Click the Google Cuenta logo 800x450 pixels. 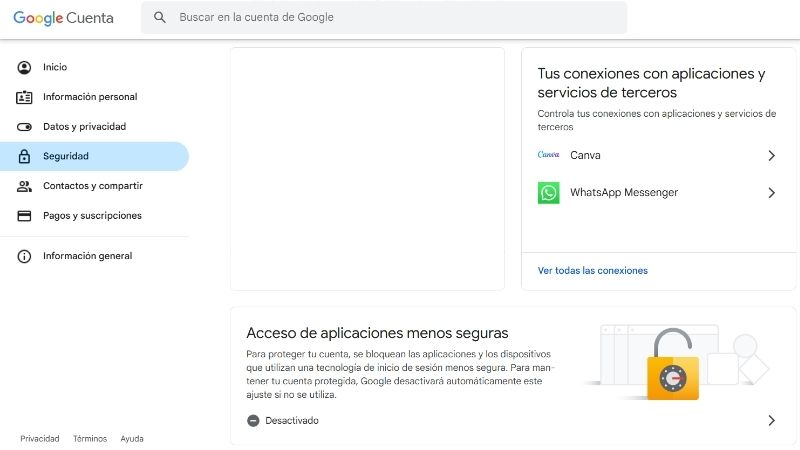pos(63,18)
